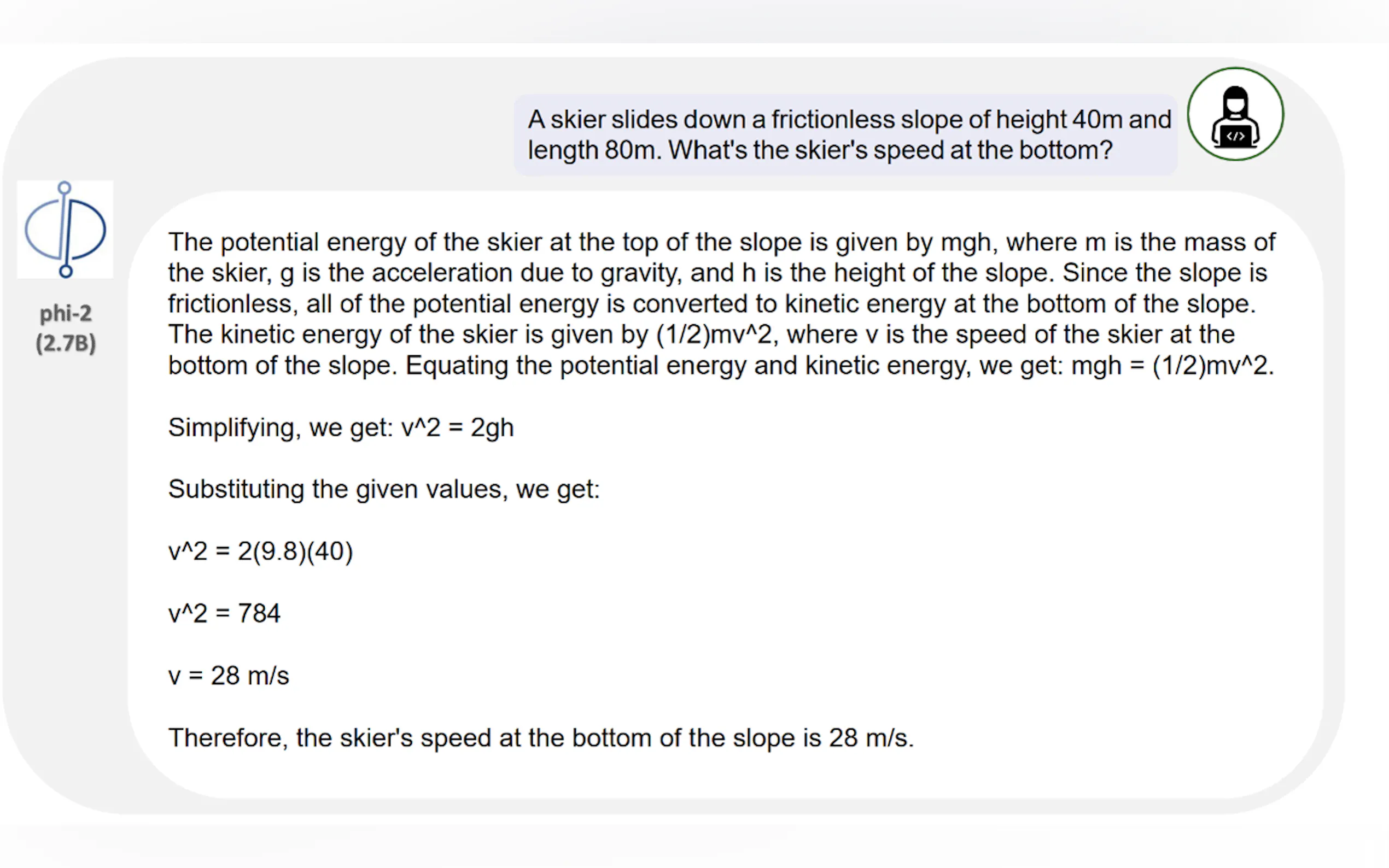Click the result v = 28 m/s
This screenshot has height=868, width=1389.
coord(229,676)
